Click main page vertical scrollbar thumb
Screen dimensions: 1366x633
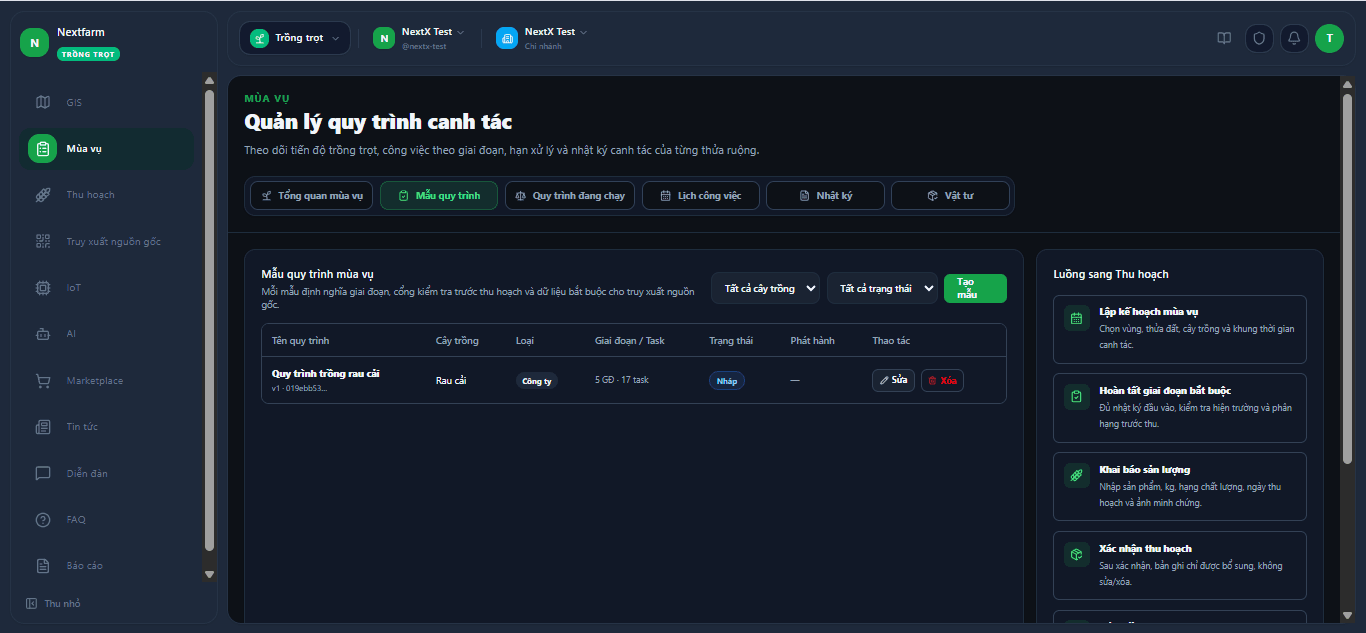1347,278
